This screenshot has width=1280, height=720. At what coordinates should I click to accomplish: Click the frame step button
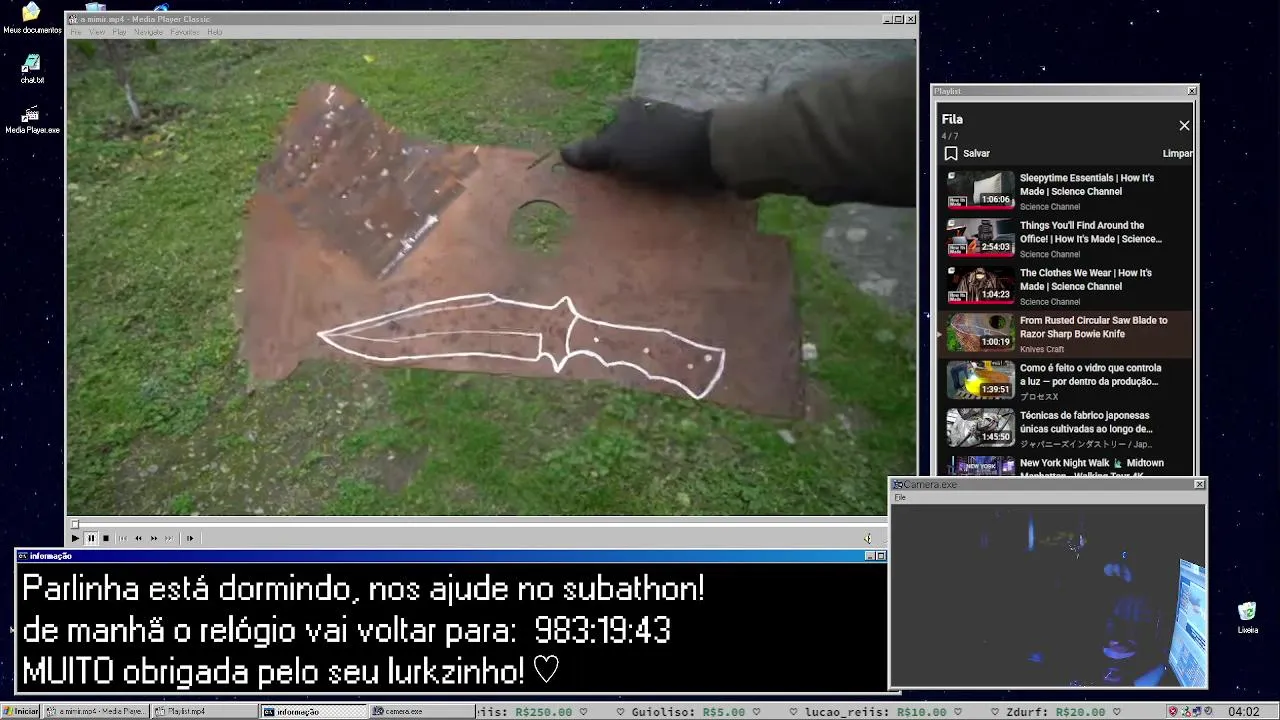(x=190, y=538)
